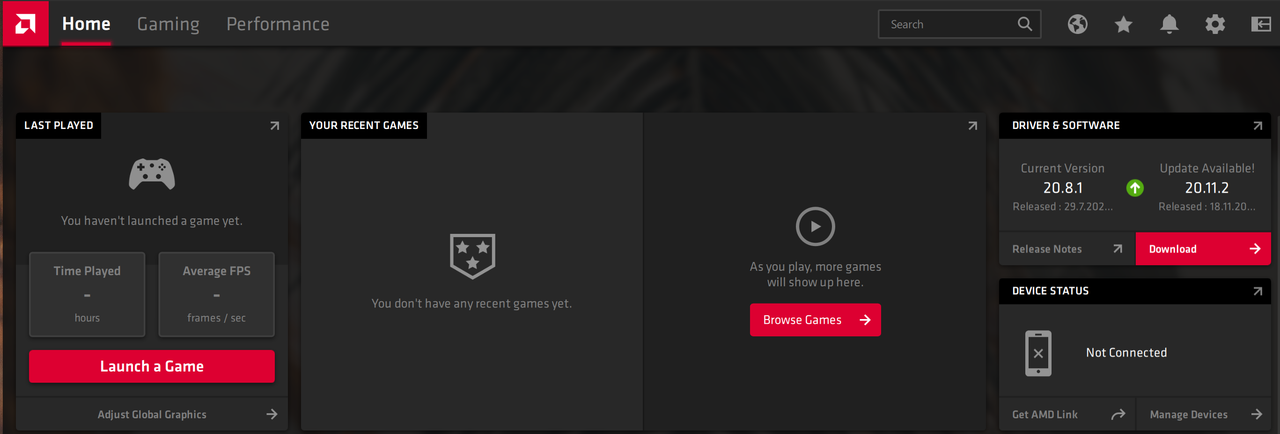Open notifications bell icon
The width and height of the screenshot is (1280, 434).
1169,24
